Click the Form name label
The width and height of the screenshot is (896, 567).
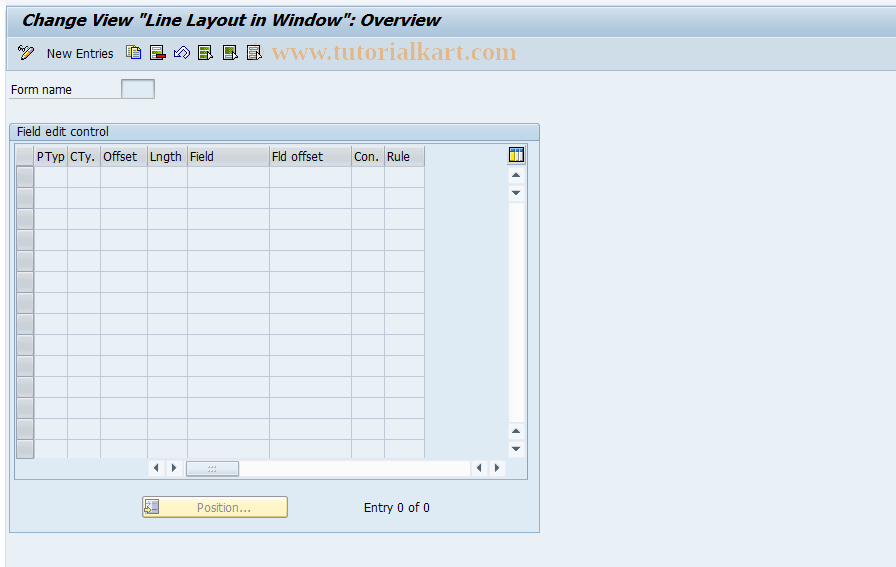click(41, 90)
